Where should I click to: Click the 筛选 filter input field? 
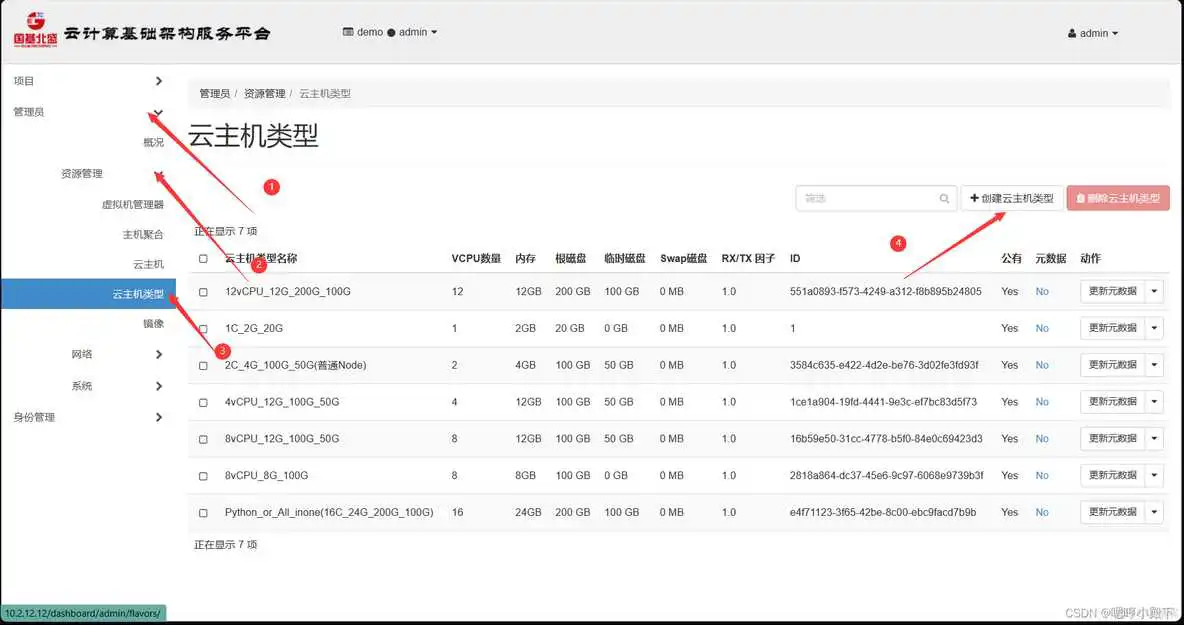coord(870,197)
